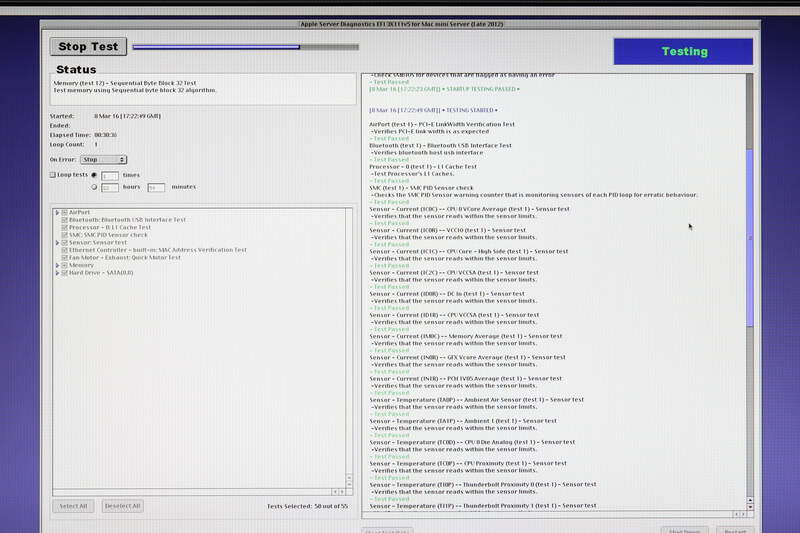Toggle Ethernet Controller MAC Address test checkbox
The image size is (800, 533).
pyautogui.click(x=65, y=250)
